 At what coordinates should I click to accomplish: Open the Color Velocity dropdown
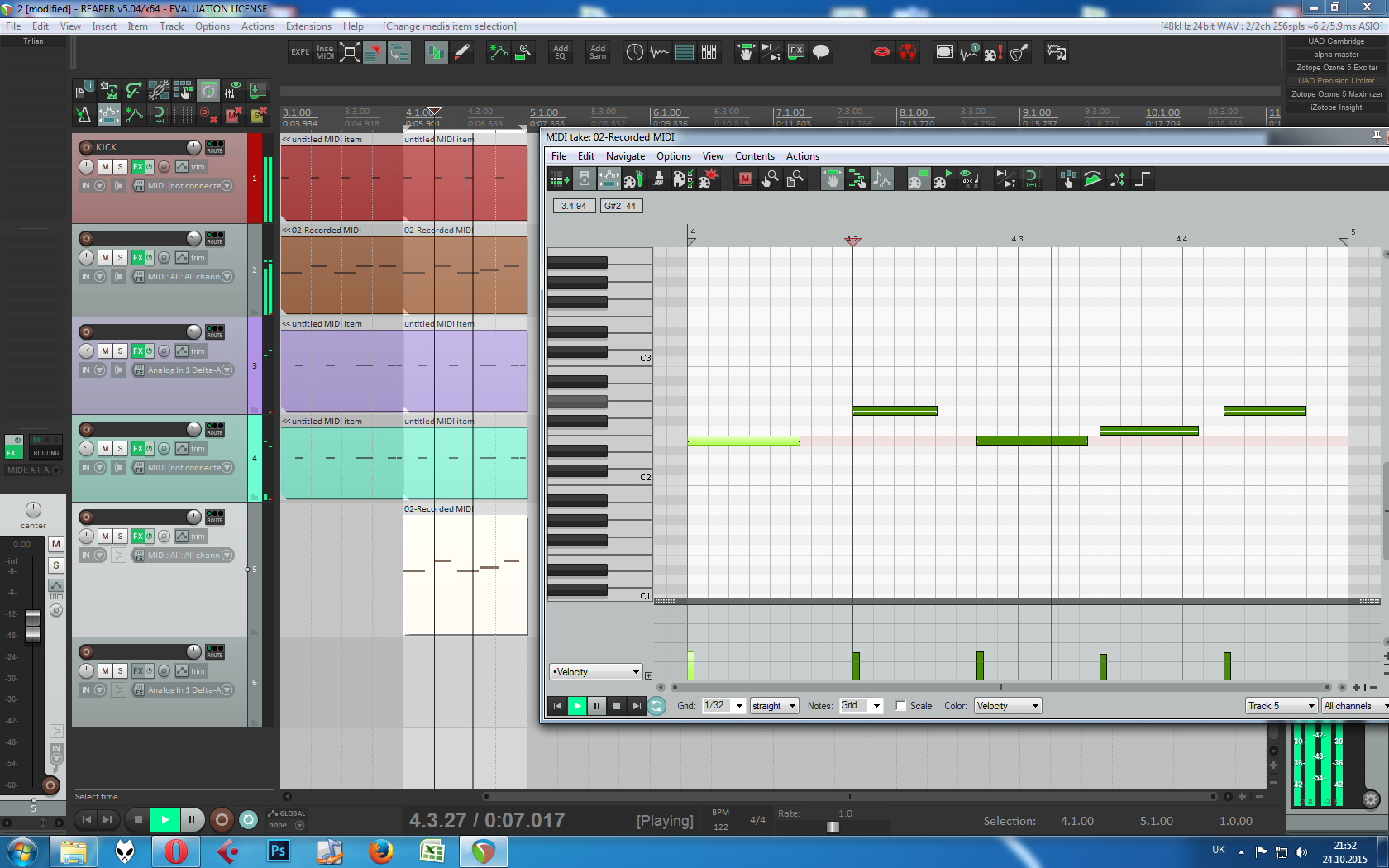coord(1008,706)
